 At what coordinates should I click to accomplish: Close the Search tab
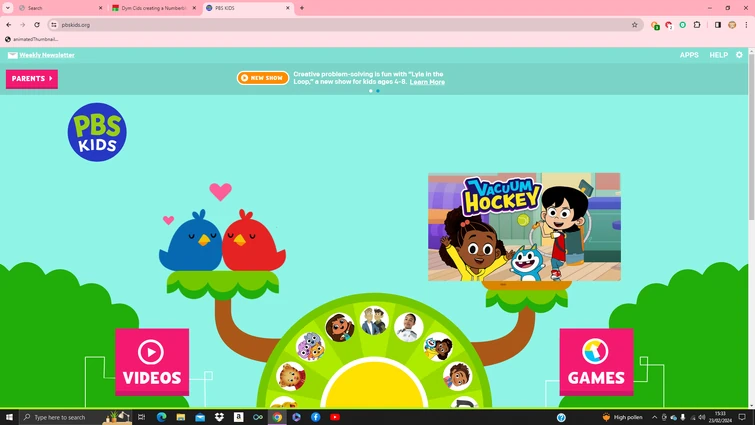(x=100, y=8)
